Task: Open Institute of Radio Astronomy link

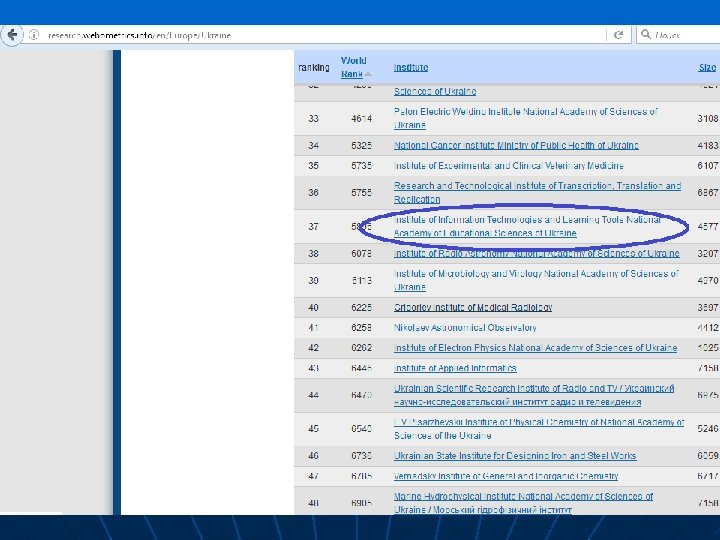Action: [536, 253]
